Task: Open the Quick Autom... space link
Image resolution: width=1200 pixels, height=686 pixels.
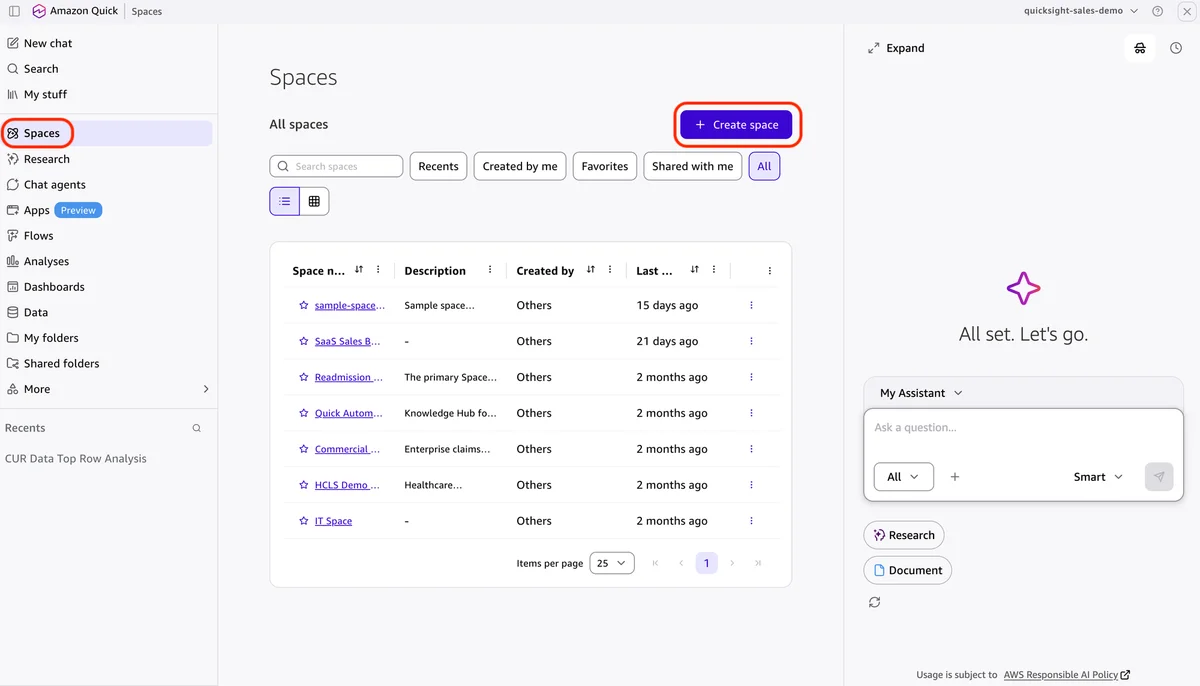Action: click(347, 413)
